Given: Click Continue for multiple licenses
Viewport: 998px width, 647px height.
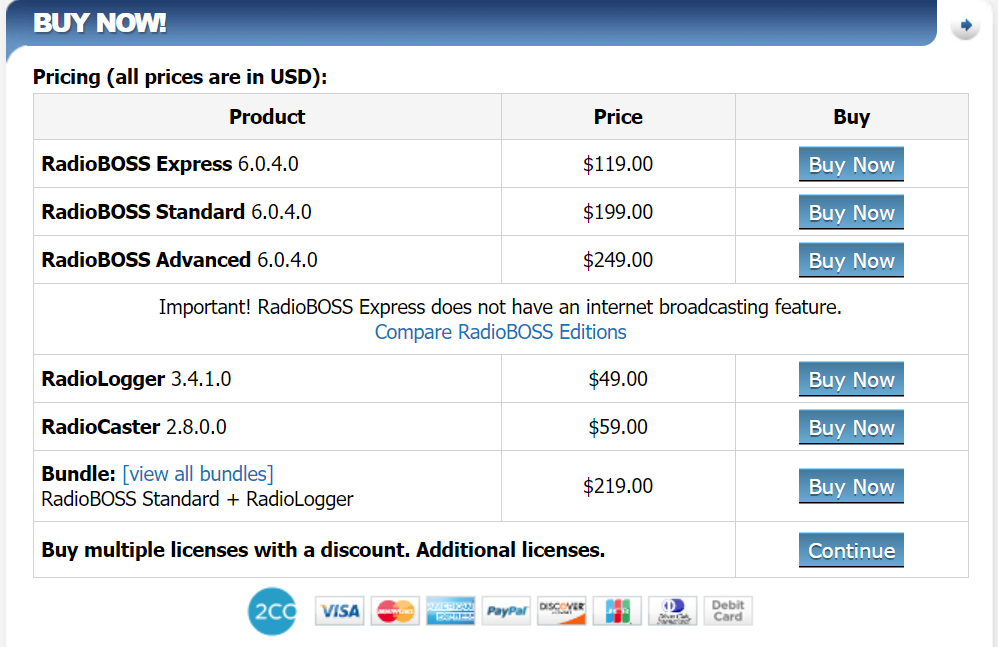Looking at the screenshot, I should pyautogui.click(x=851, y=550).
